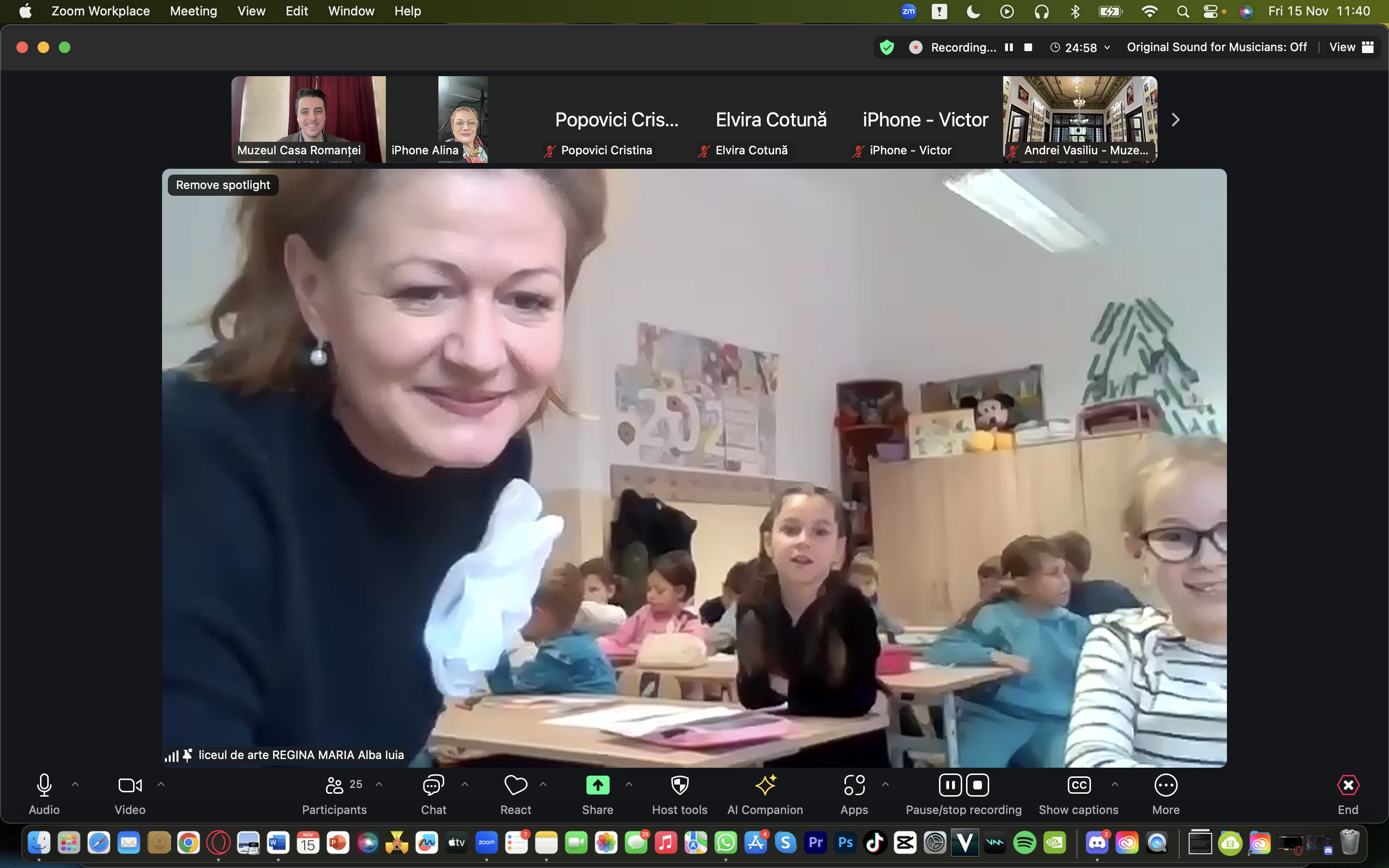Click the encryption shield icon
Image resolution: width=1389 pixels, height=868 pixels.
click(887, 47)
